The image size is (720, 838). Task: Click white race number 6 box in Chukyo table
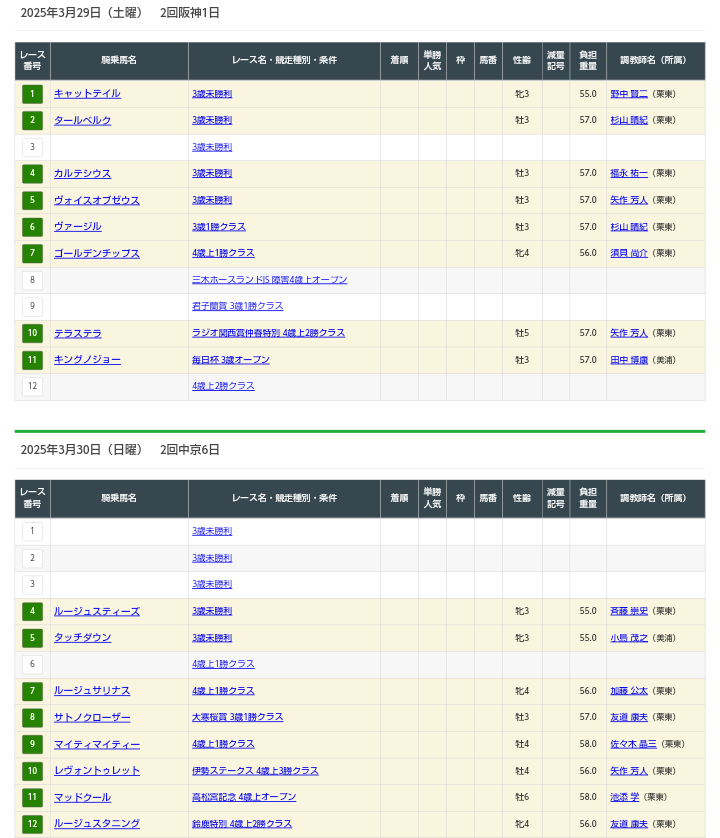33,664
